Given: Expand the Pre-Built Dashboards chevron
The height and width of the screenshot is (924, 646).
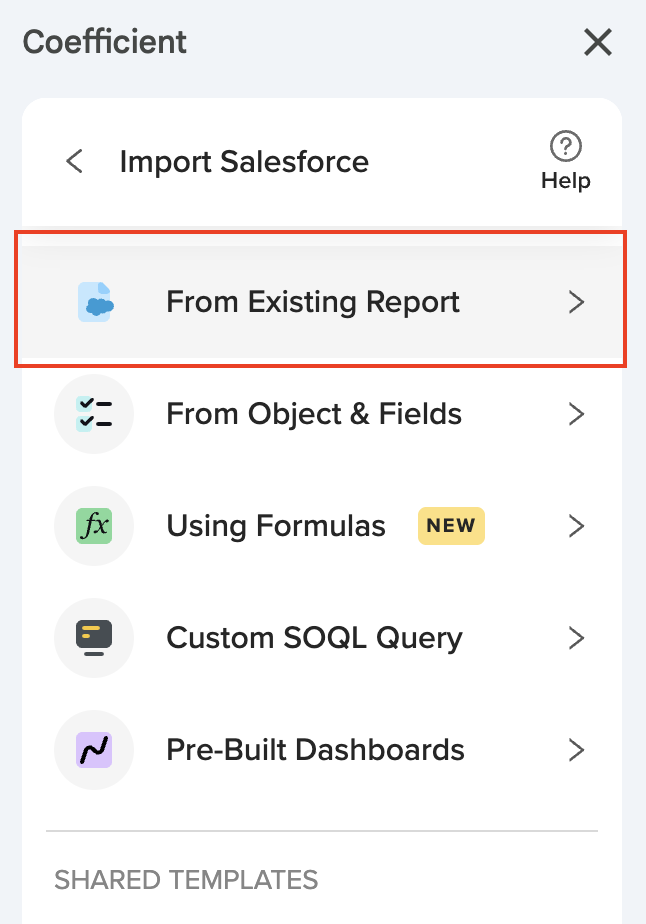Looking at the screenshot, I should [x=576, y=750].
